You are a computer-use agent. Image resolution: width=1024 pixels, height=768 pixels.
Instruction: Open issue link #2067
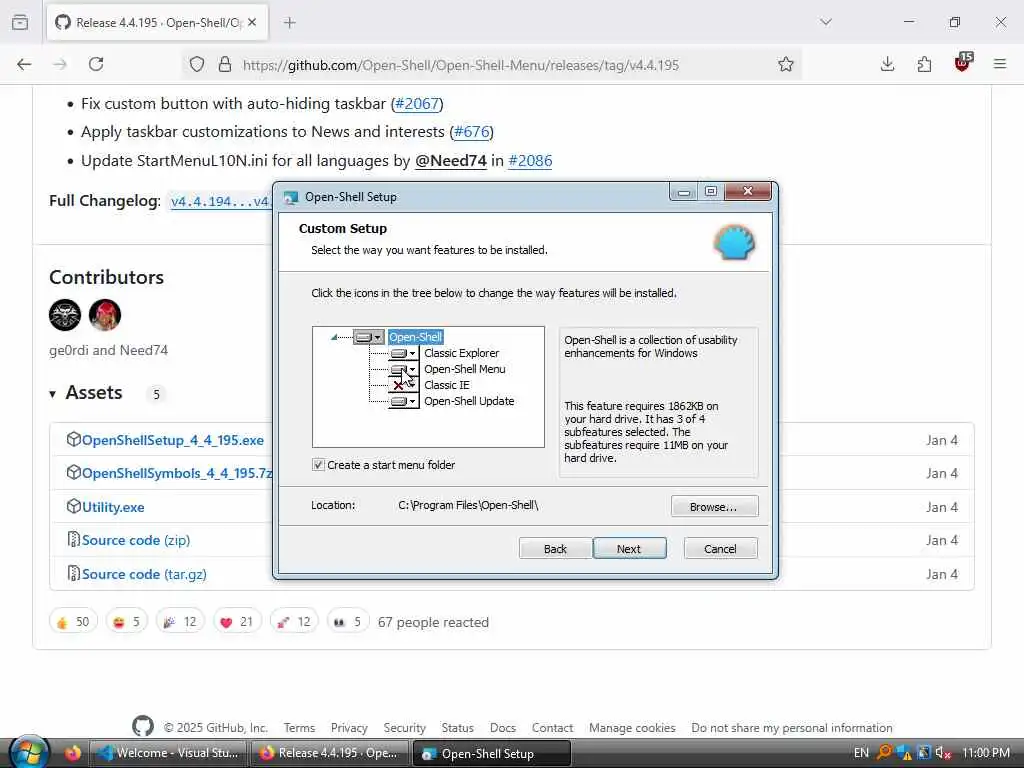pyautogui.click(x=417, y=104)
